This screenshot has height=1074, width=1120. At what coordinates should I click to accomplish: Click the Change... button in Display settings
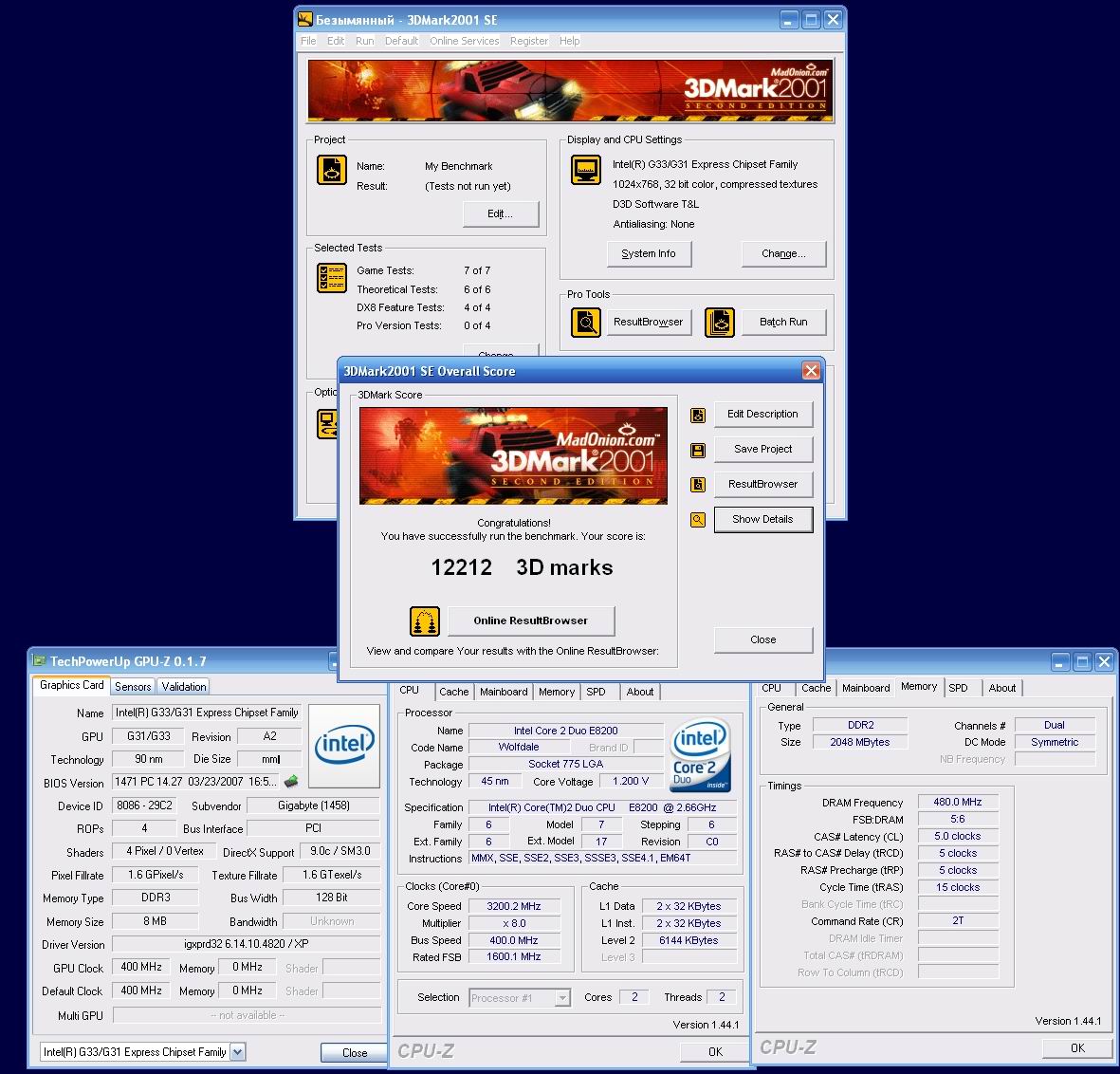783,253
